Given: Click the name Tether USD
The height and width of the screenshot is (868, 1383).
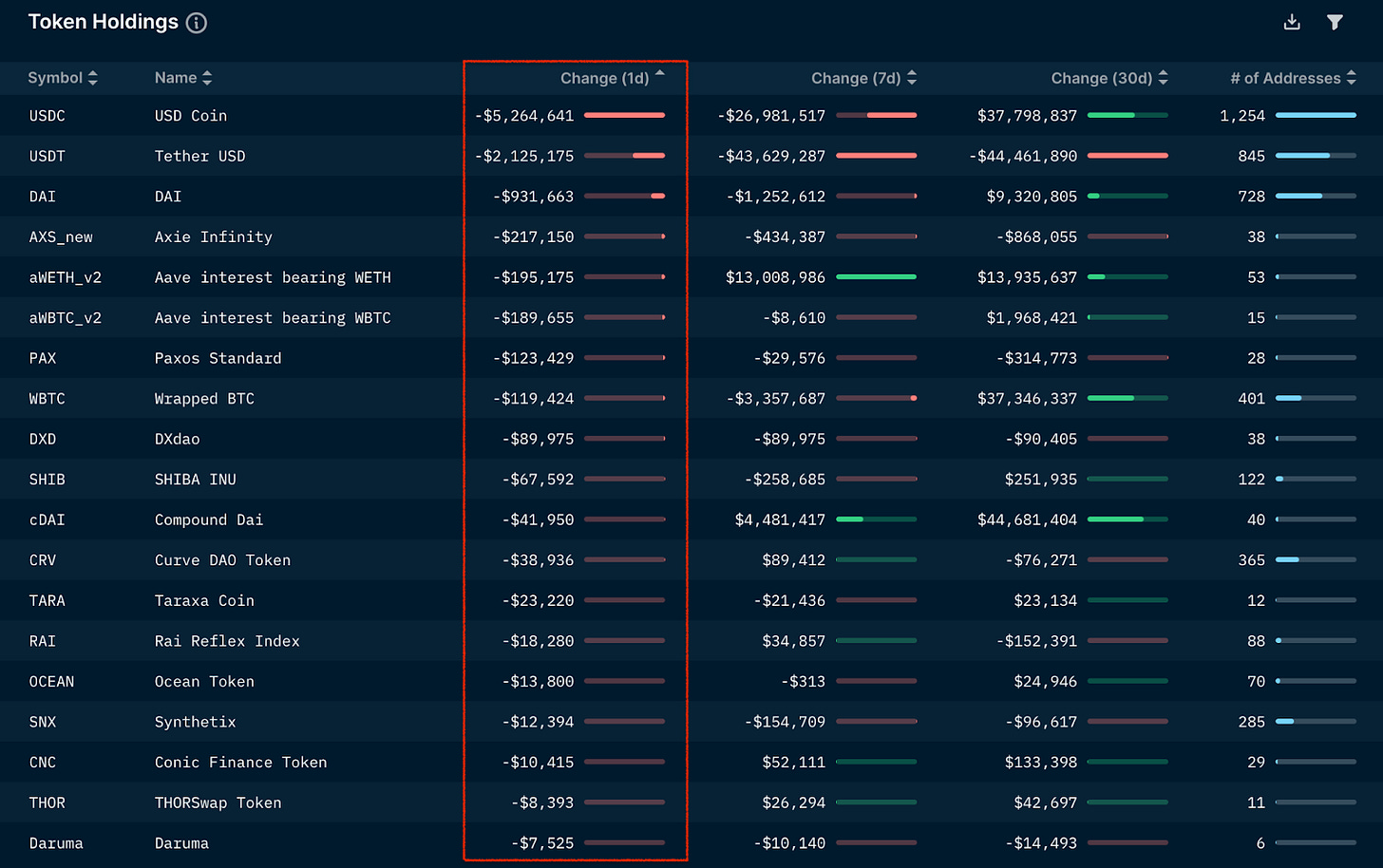Looking at the screenshot, I should click(x=200, y=156).
